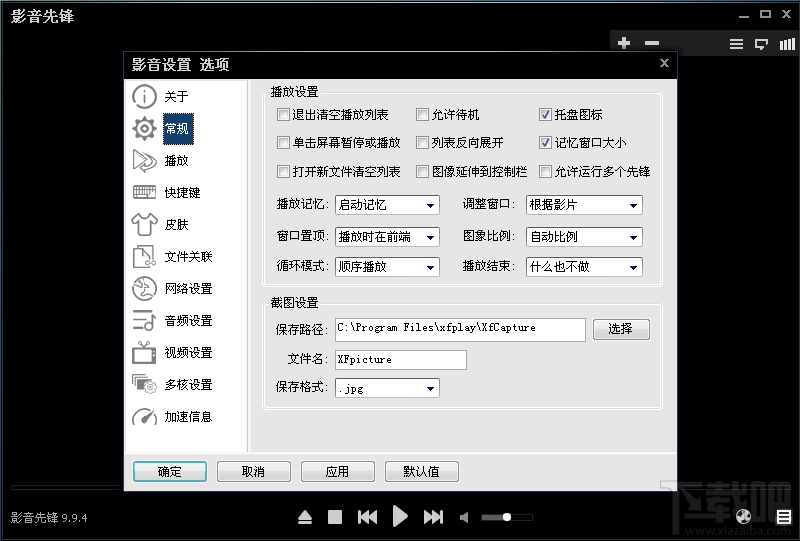Click the 应用 button
Viewport: 800px width, 541px height.
337,472
